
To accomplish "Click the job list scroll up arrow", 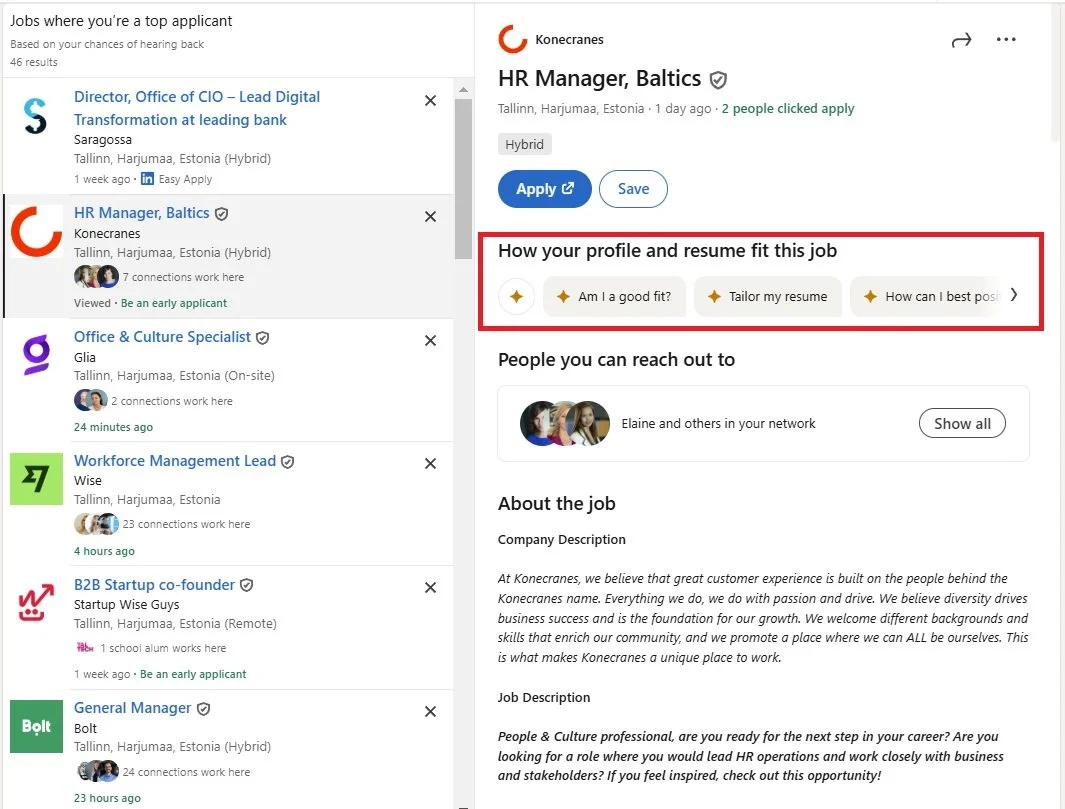I will (463, 90).
